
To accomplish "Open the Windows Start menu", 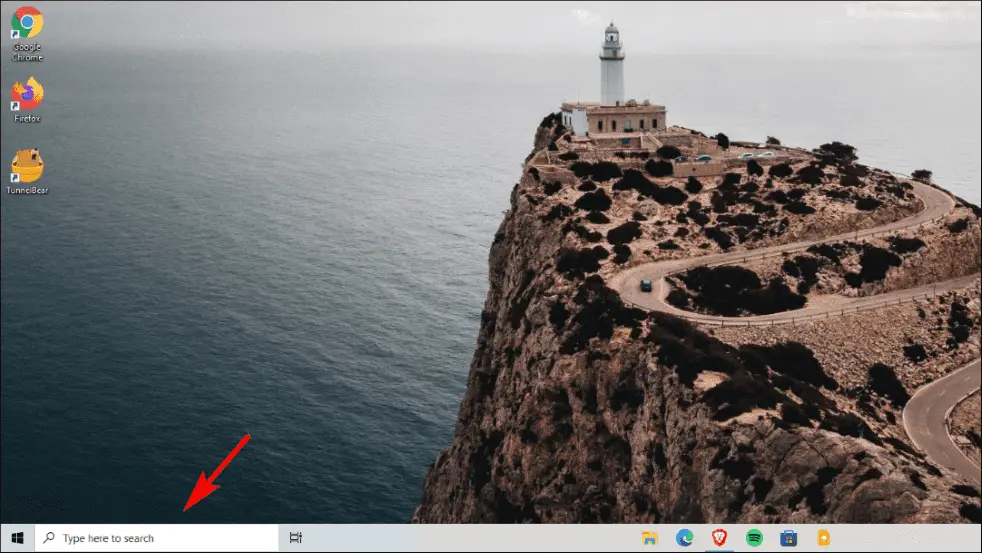I will tap(18, 538).
